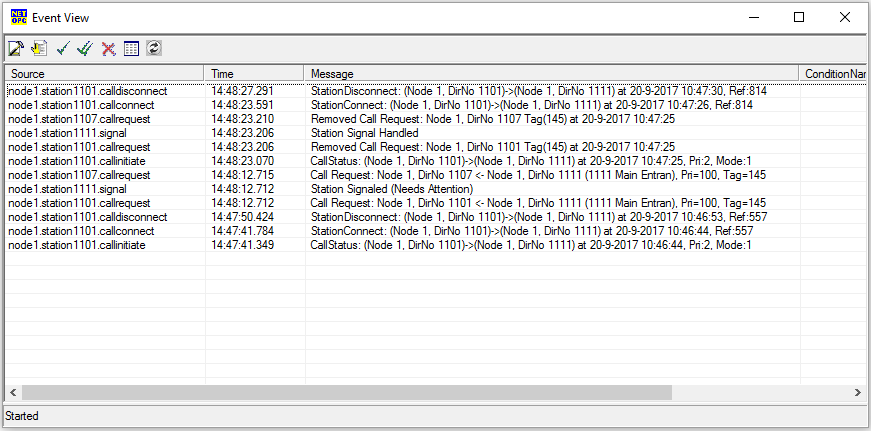
Task: Click StationConnect message with Ref:814
Action: (532, 105)
